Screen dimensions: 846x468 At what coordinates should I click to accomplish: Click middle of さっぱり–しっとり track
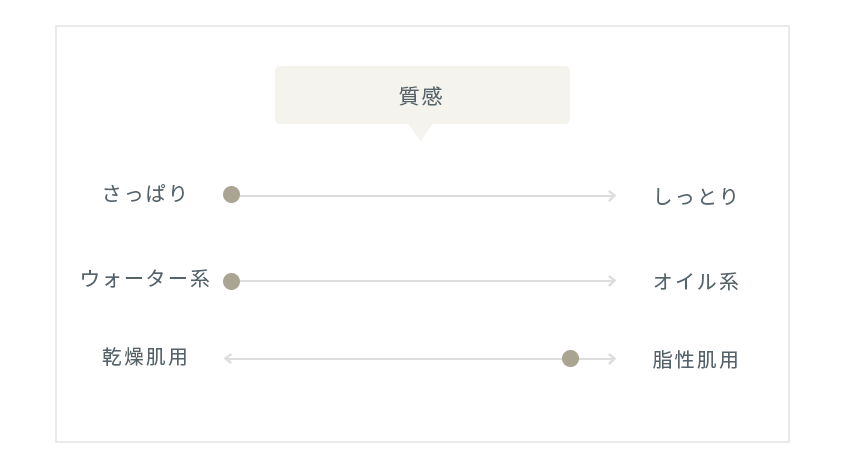point(424,195)
